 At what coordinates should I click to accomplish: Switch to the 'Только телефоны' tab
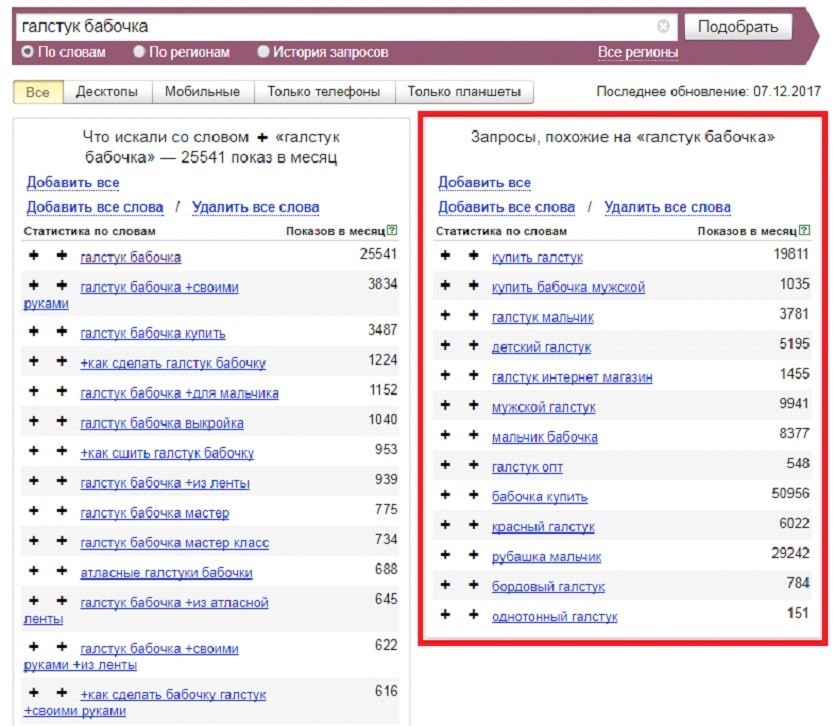tap(324, 92)
